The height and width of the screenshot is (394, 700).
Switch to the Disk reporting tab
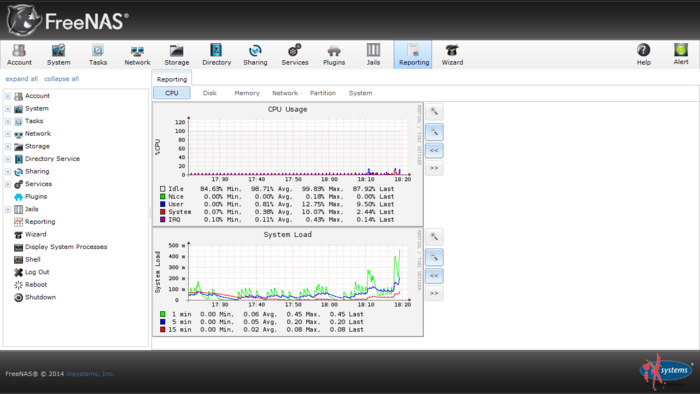coord(209,93)
